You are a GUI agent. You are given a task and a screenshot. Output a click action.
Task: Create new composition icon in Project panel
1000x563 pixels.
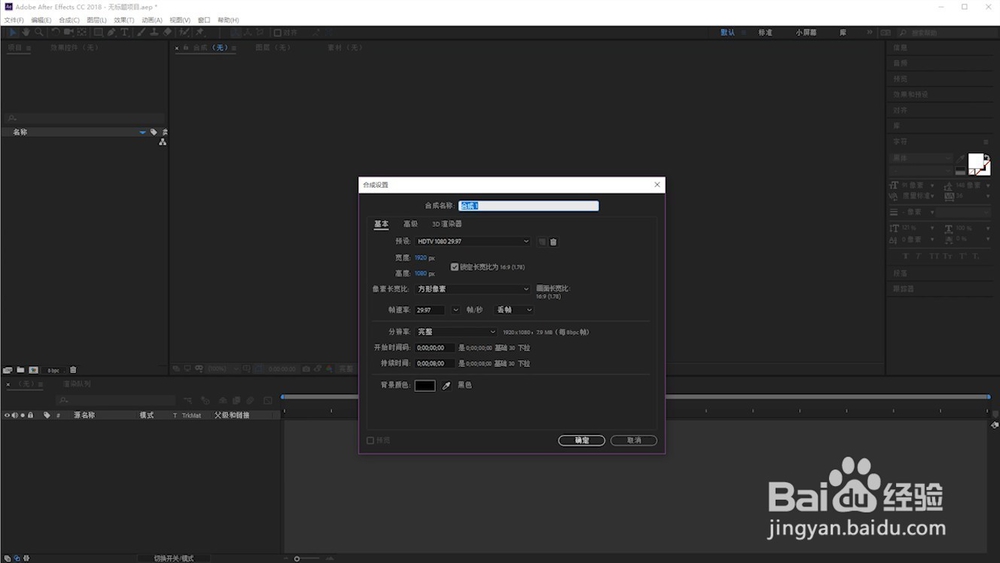tap(33, 370)
